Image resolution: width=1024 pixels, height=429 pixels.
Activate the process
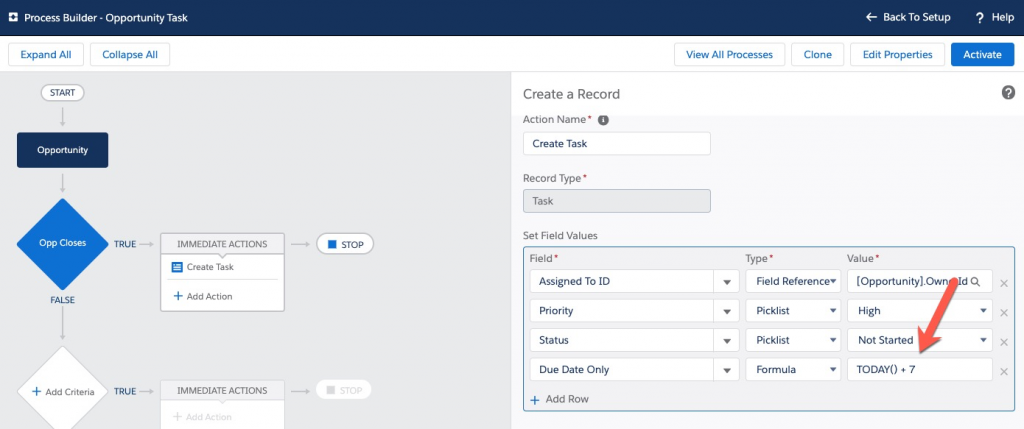(x=982, y=54)
